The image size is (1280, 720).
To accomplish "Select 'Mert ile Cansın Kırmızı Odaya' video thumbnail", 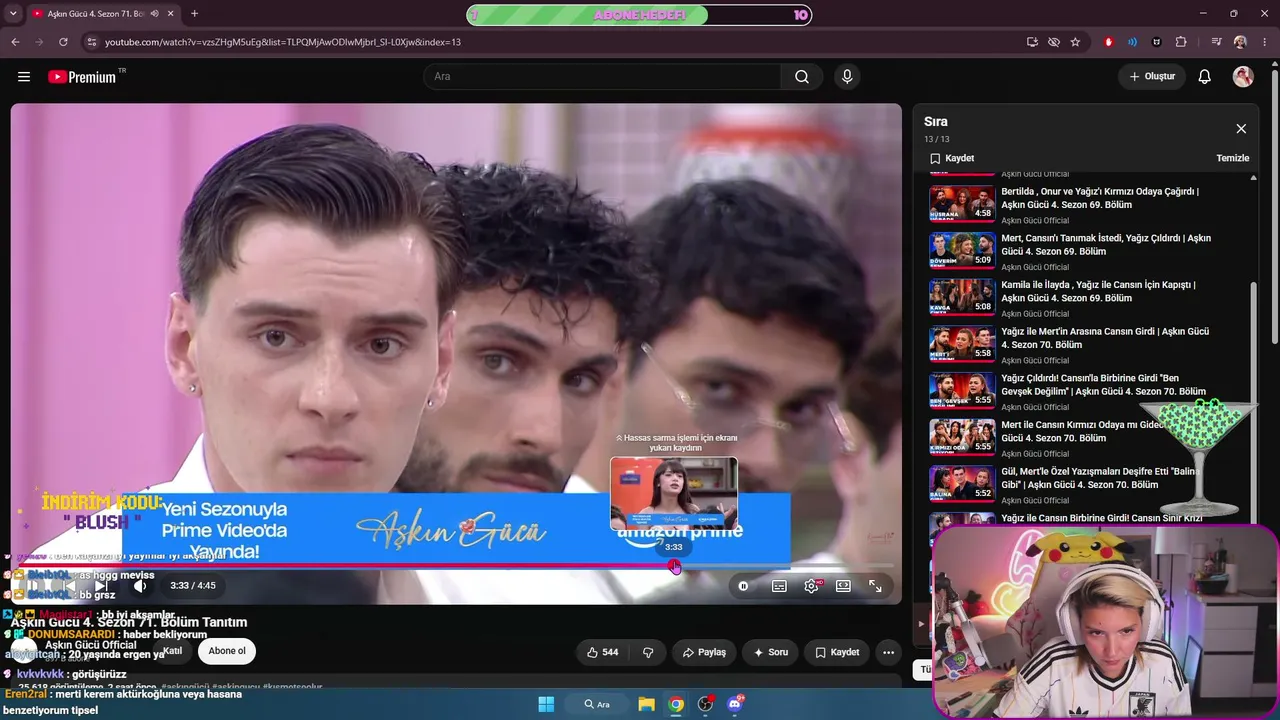I will pyautogui.click(x=962, y=437).
